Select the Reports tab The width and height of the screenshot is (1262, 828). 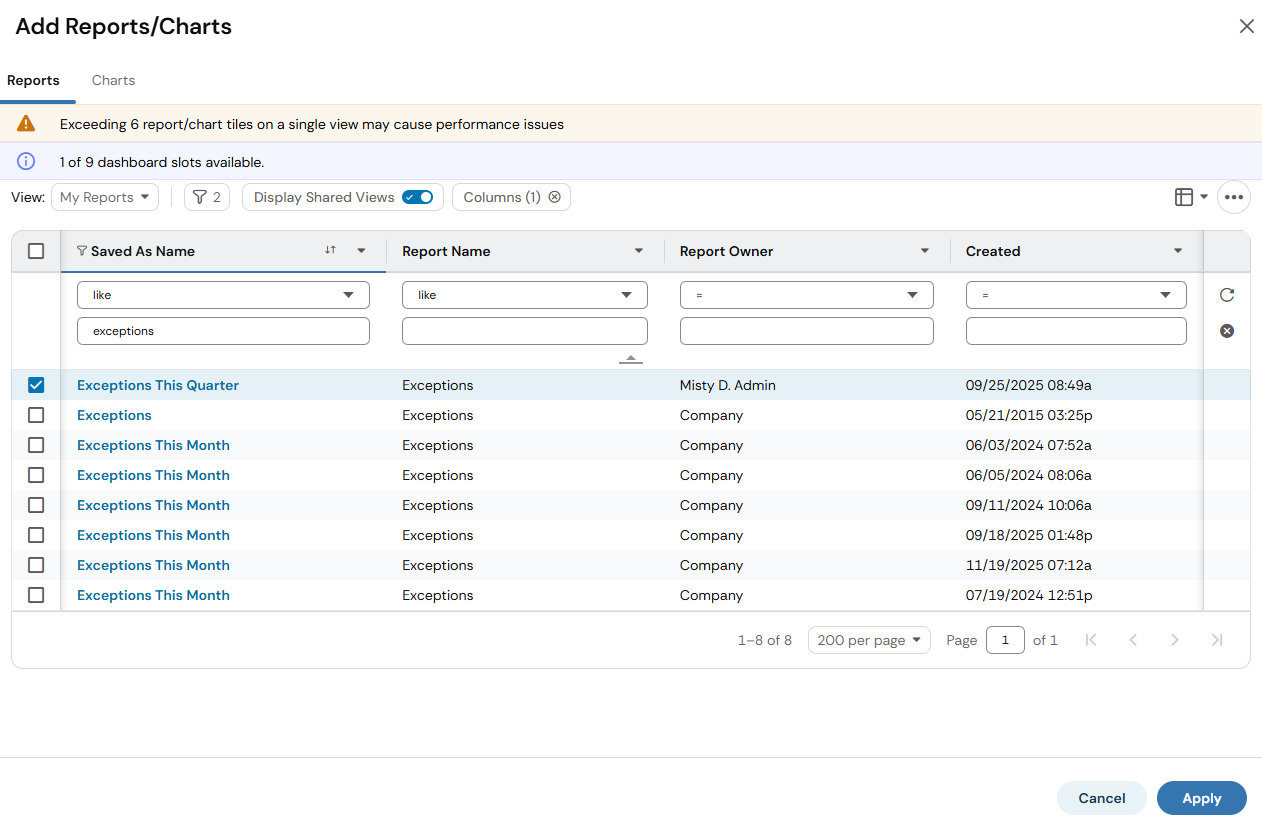pos(33,80)
